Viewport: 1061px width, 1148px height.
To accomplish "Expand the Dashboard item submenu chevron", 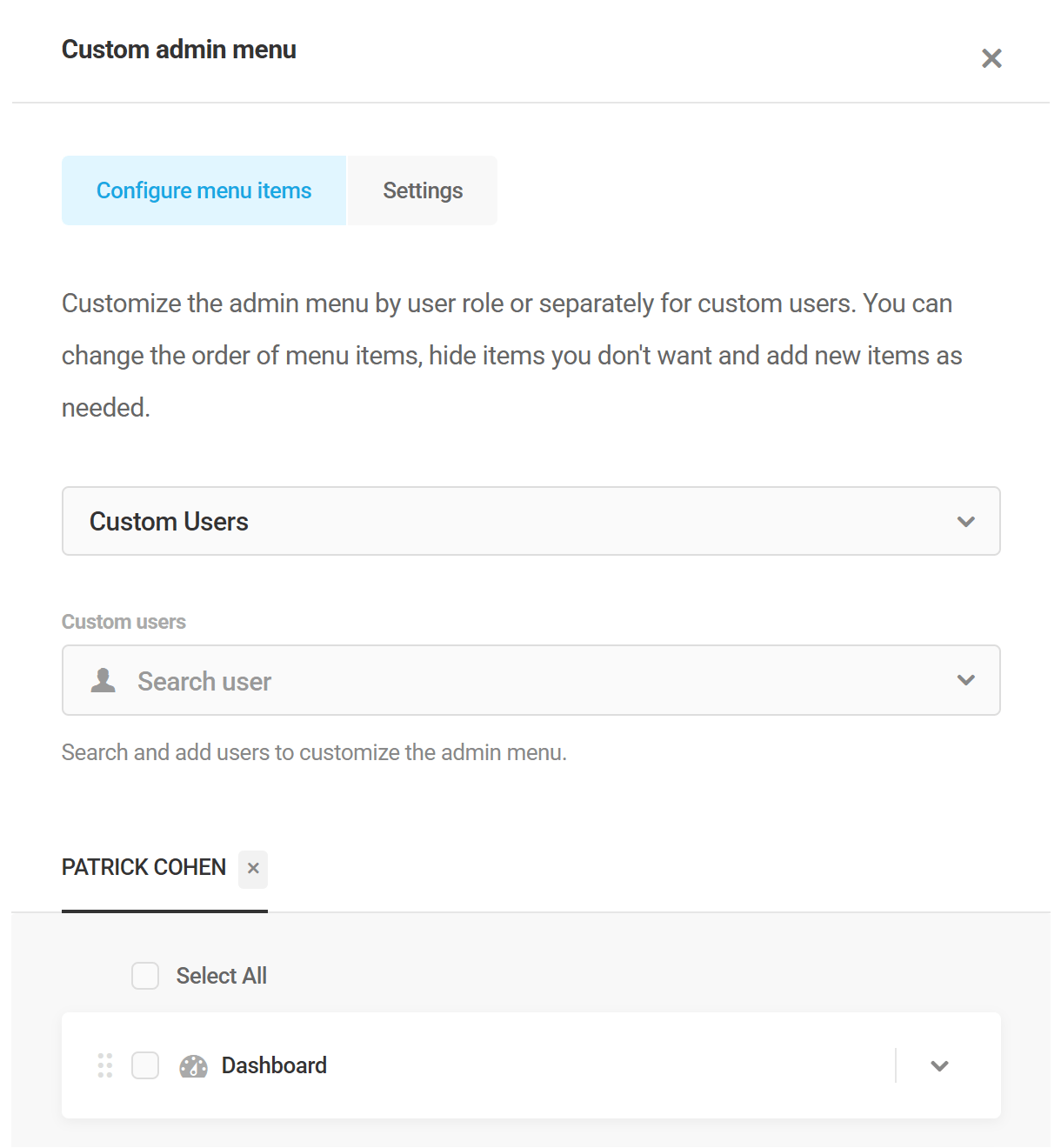I will pyautogui.click(x=938, y=1065).
